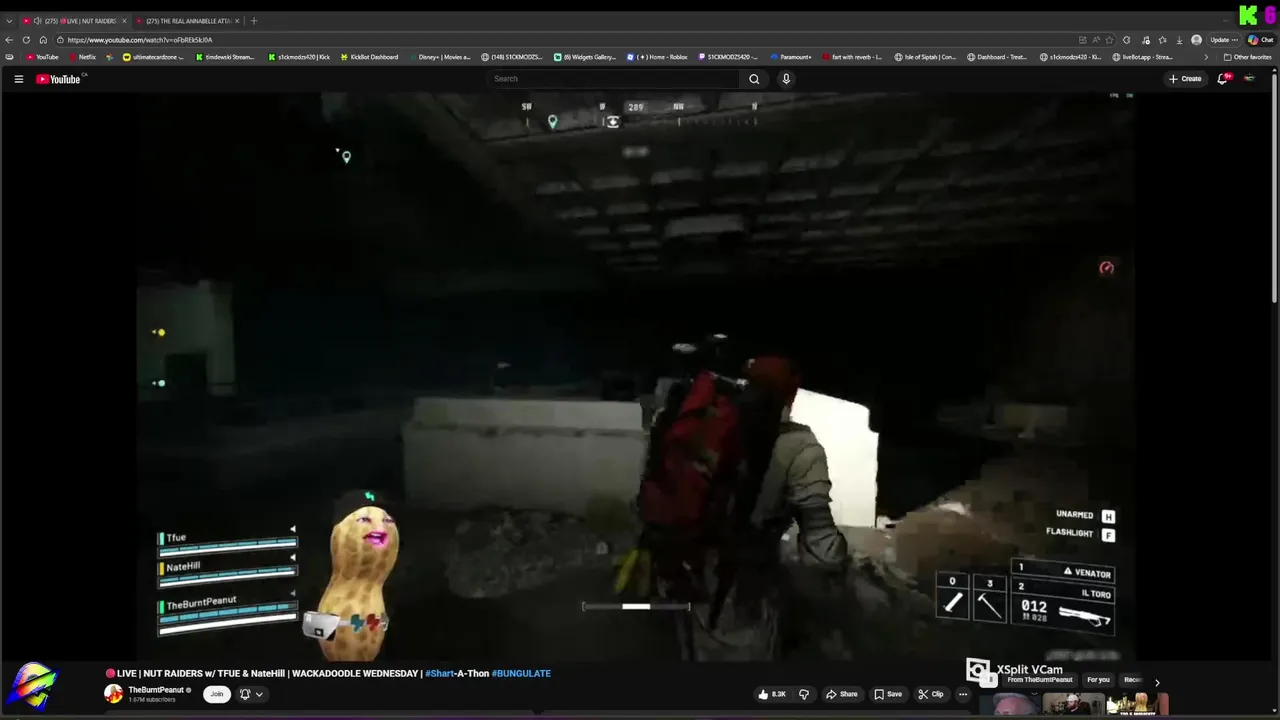Viewport: 1280px width, 720px height.
Task: Open the YouTube account avatar menu
Action: coord(1249,79)
